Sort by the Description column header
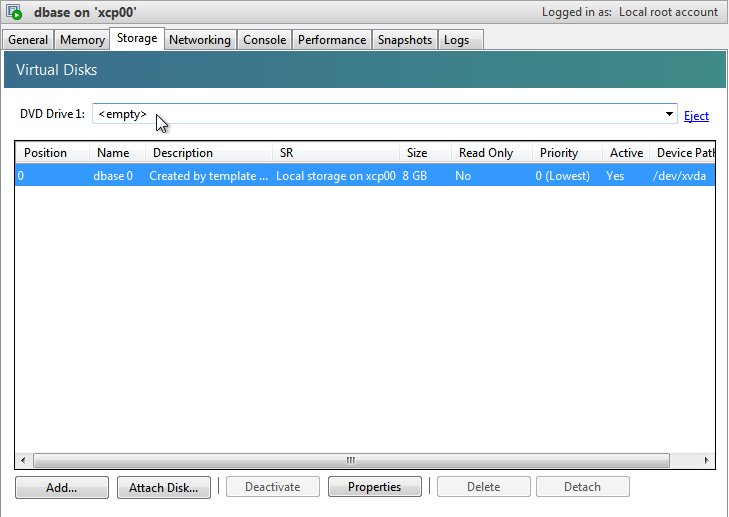 tap(209, 153)
